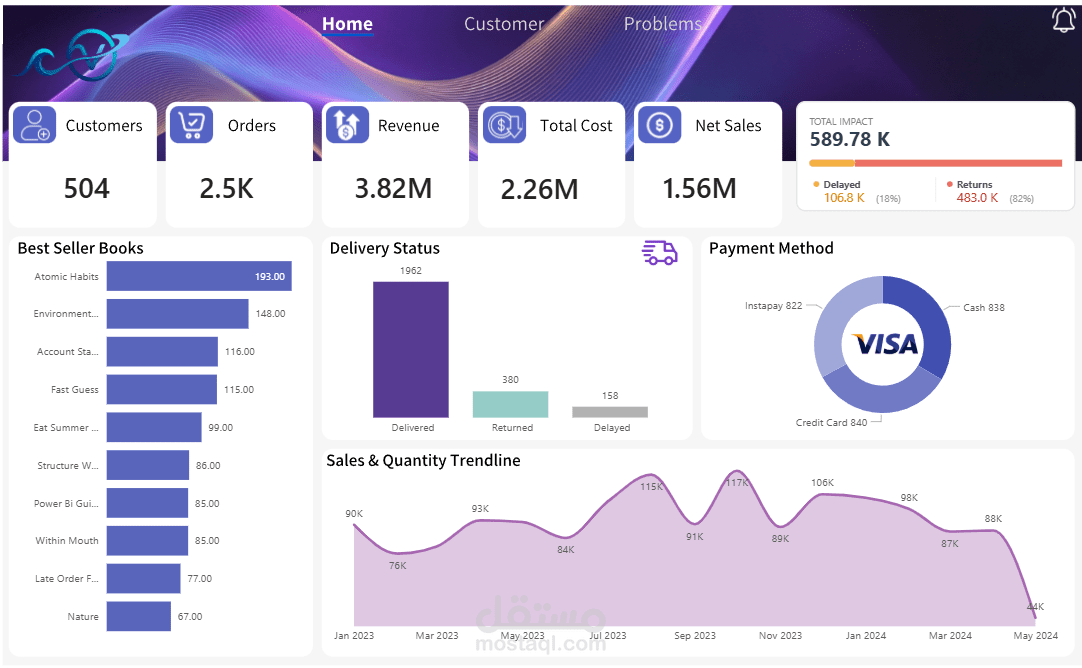Click the Delivery Status title
Image resolution: width=1082 pixels, height=668 pixels.
(x=384, y=248)
